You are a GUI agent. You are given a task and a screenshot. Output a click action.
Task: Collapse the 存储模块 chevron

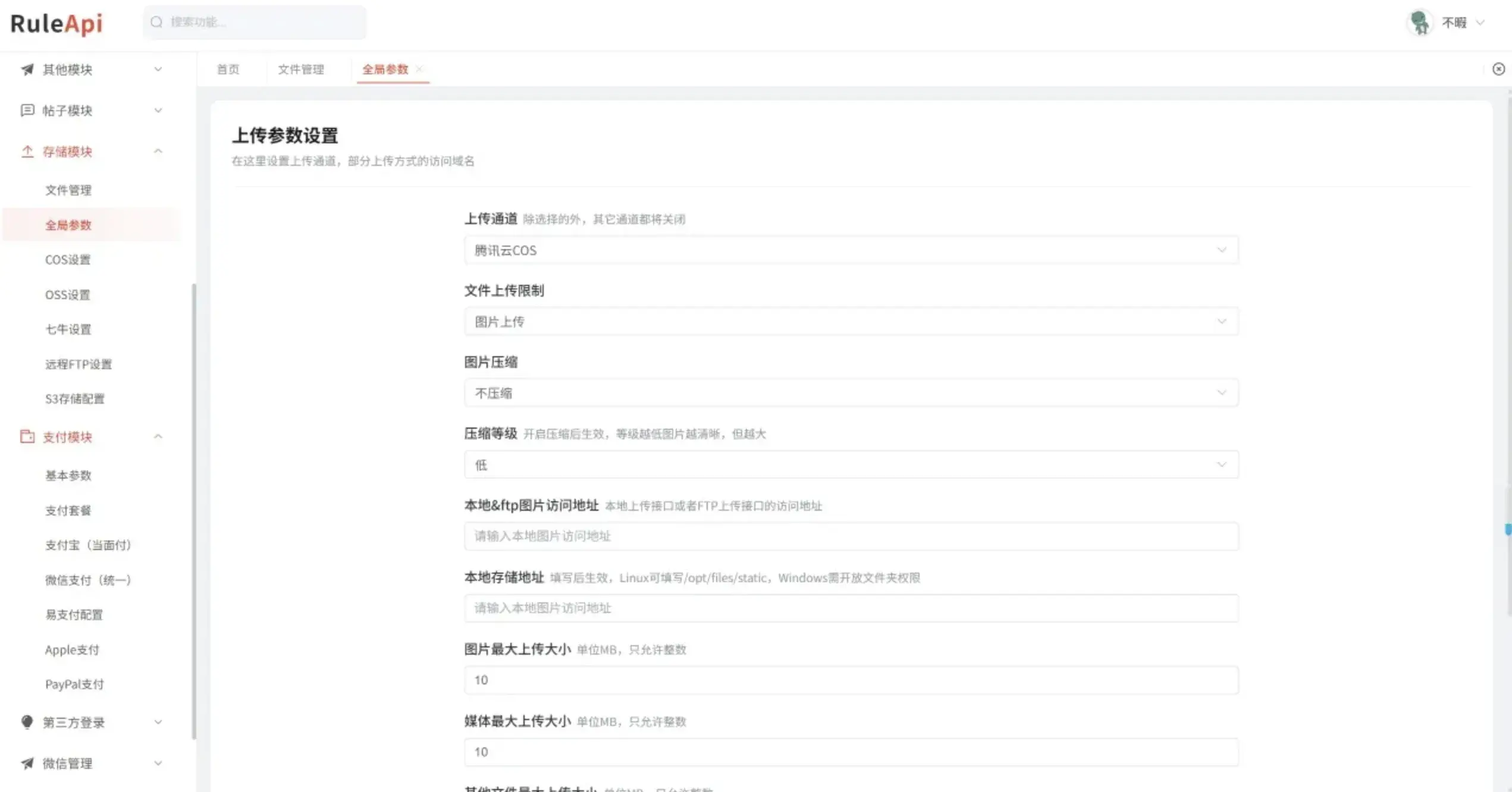pos(158,151)
